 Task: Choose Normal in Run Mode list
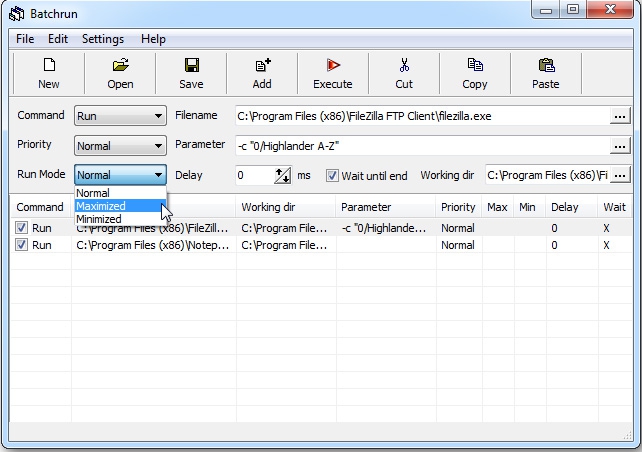tap(120, 193)
